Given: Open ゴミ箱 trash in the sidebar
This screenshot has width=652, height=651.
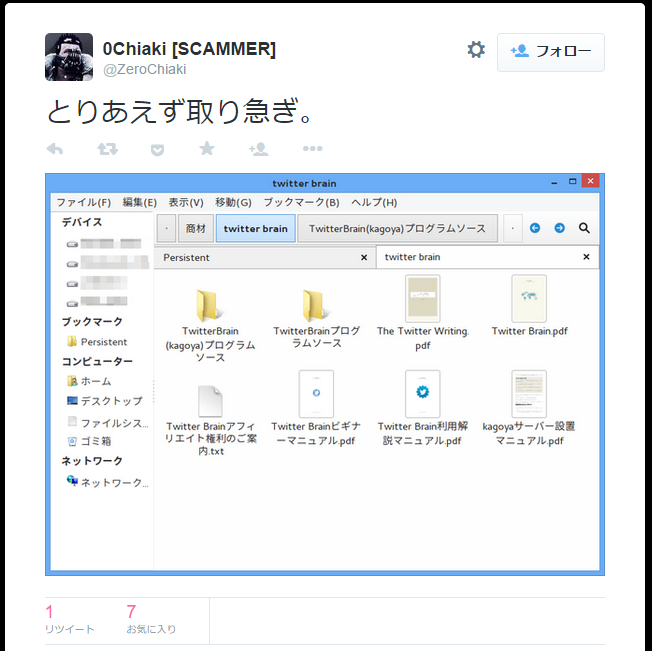Looking at the screenshot, I should (89, 441).
